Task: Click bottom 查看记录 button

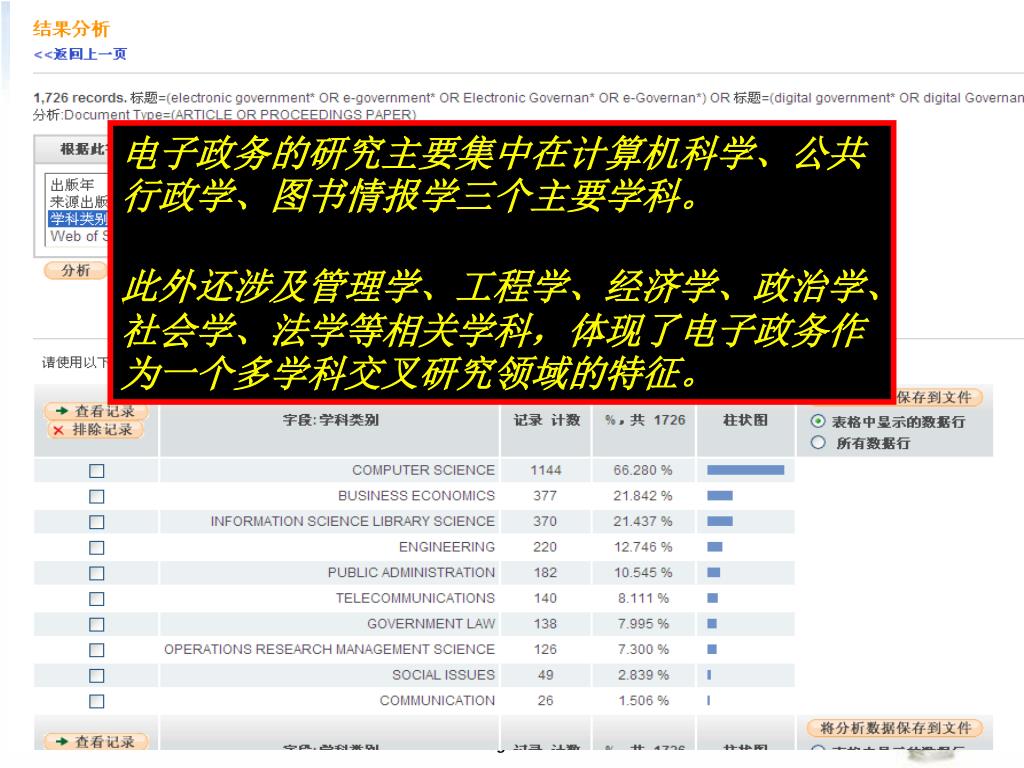Action: (96, 741)
